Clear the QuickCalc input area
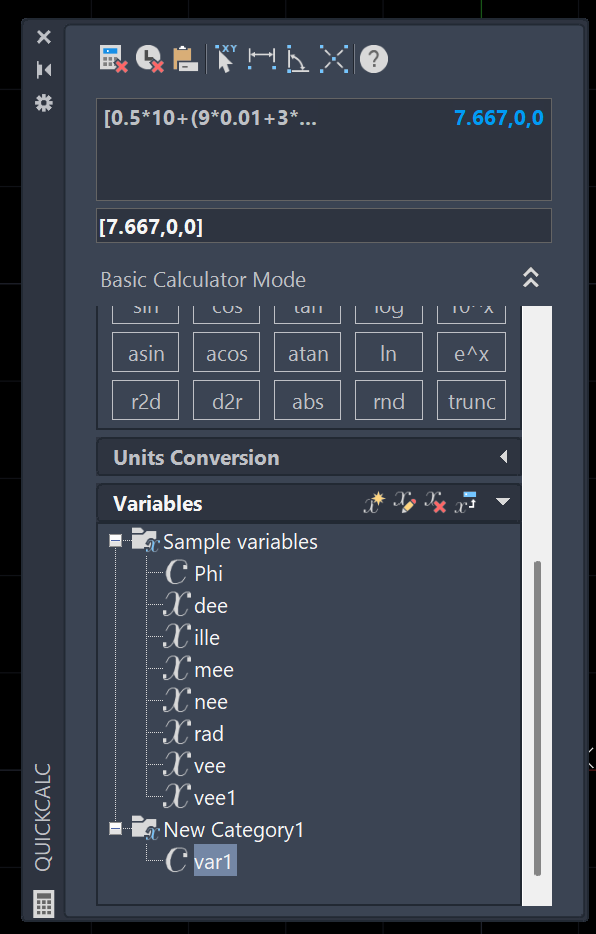 coord(111,59)
